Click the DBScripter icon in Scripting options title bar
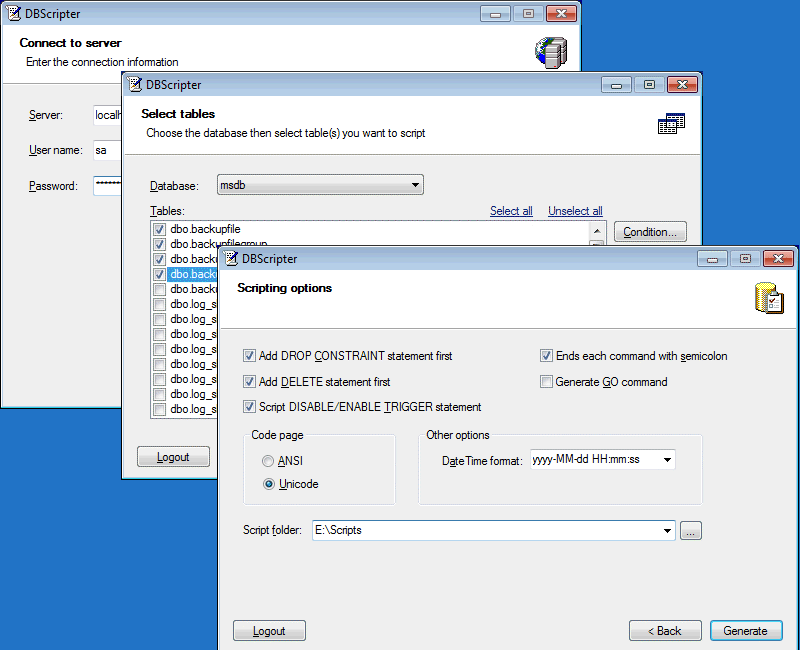Screen dimensions: 800x650 coord(232,258)
